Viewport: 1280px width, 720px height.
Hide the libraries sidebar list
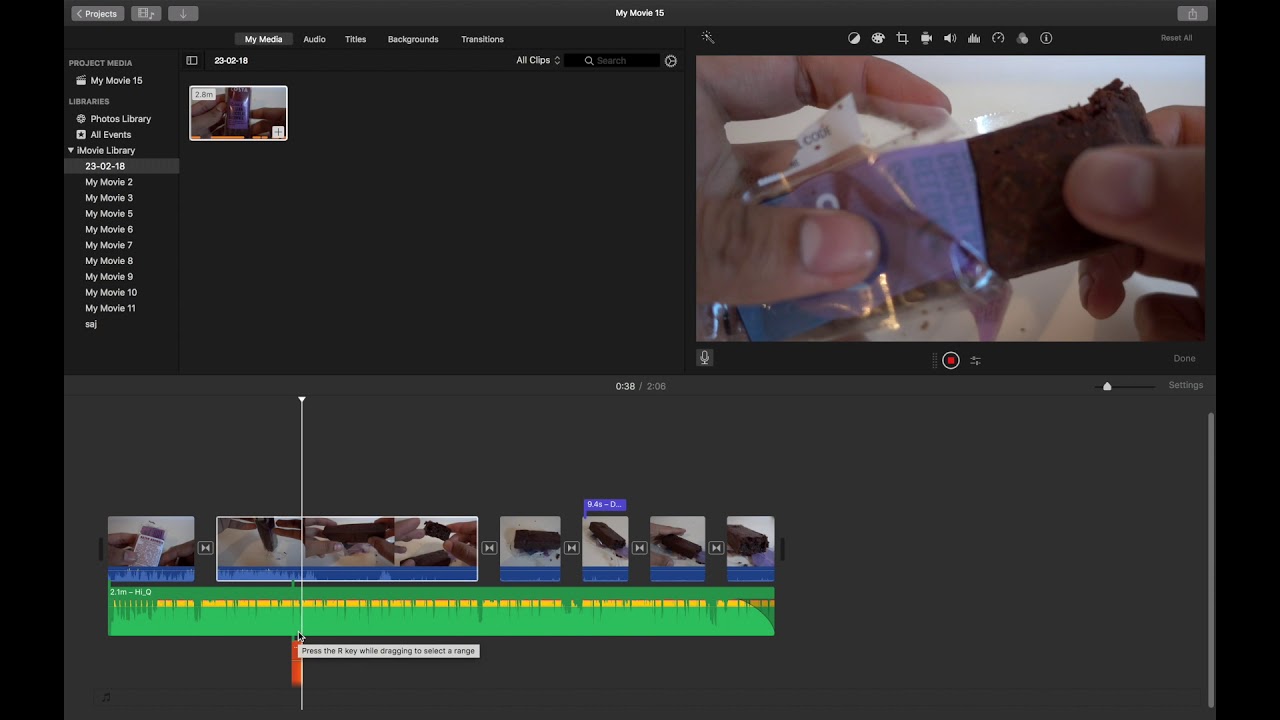(192, 61)
